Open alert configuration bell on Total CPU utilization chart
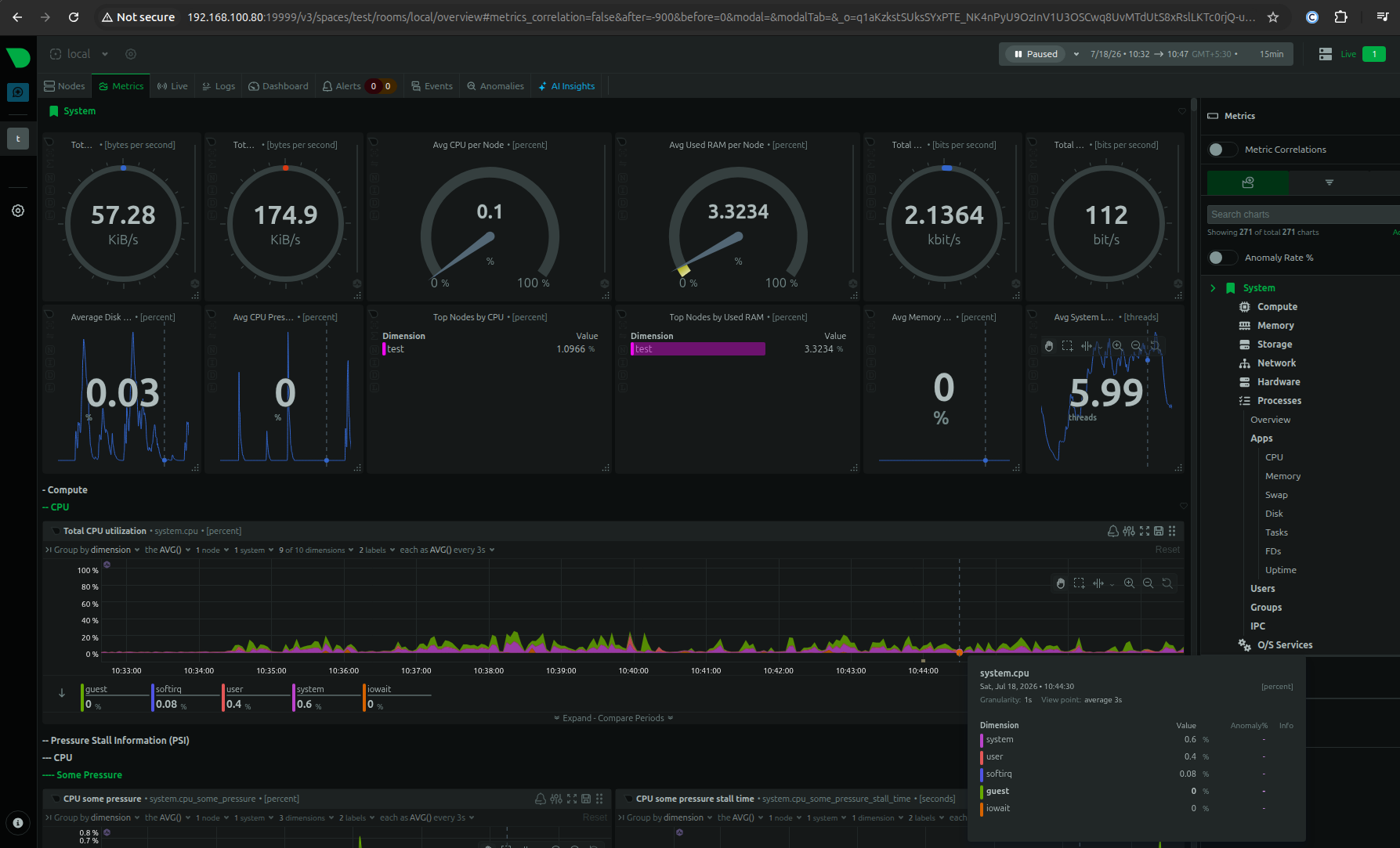The height and width of the screenshot is (848, 1400). [x=1112, y=531]
